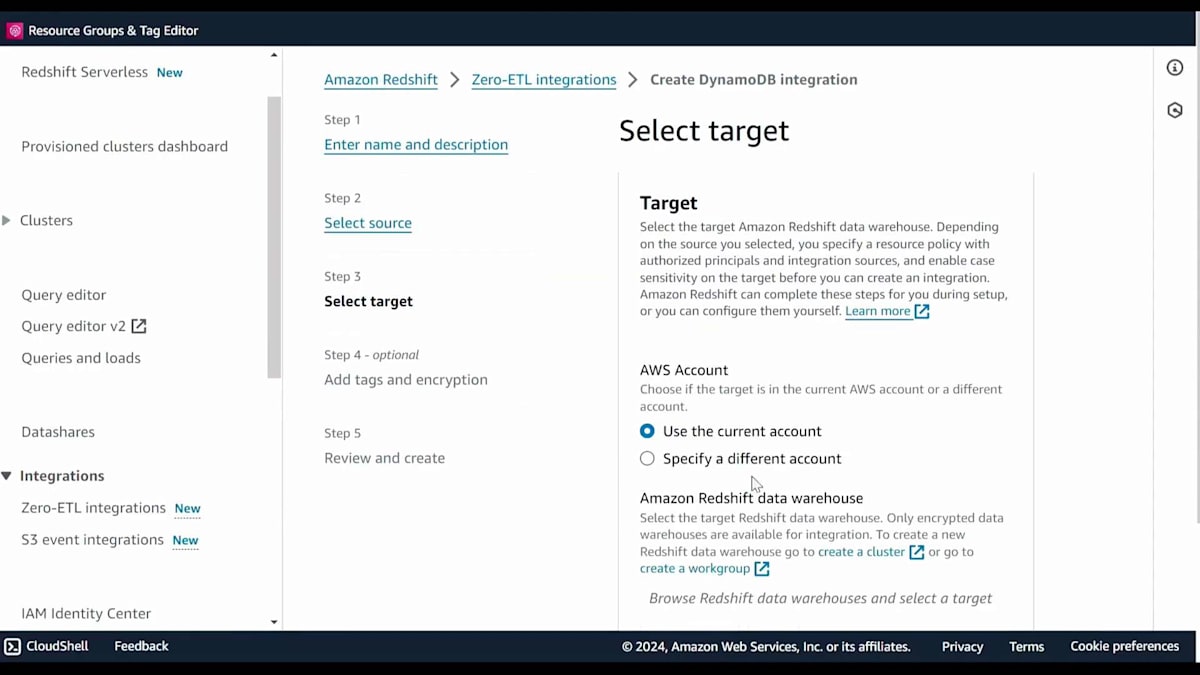The width and height of the screenshot is (1200, 675).
Task: Go to Amazon Redshift breadcrumb link
Action: coord(381,80)
